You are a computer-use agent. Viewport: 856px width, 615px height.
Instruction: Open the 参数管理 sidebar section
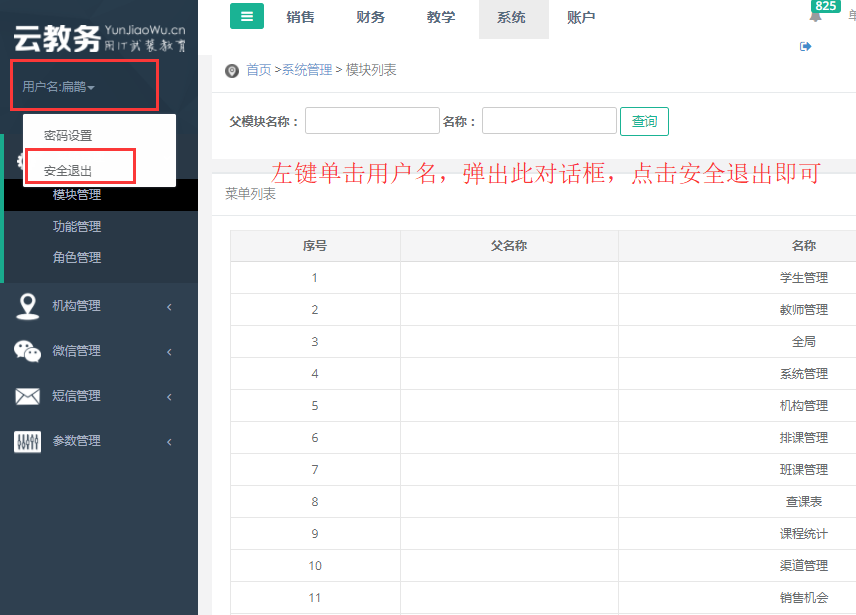pos(76,440)
